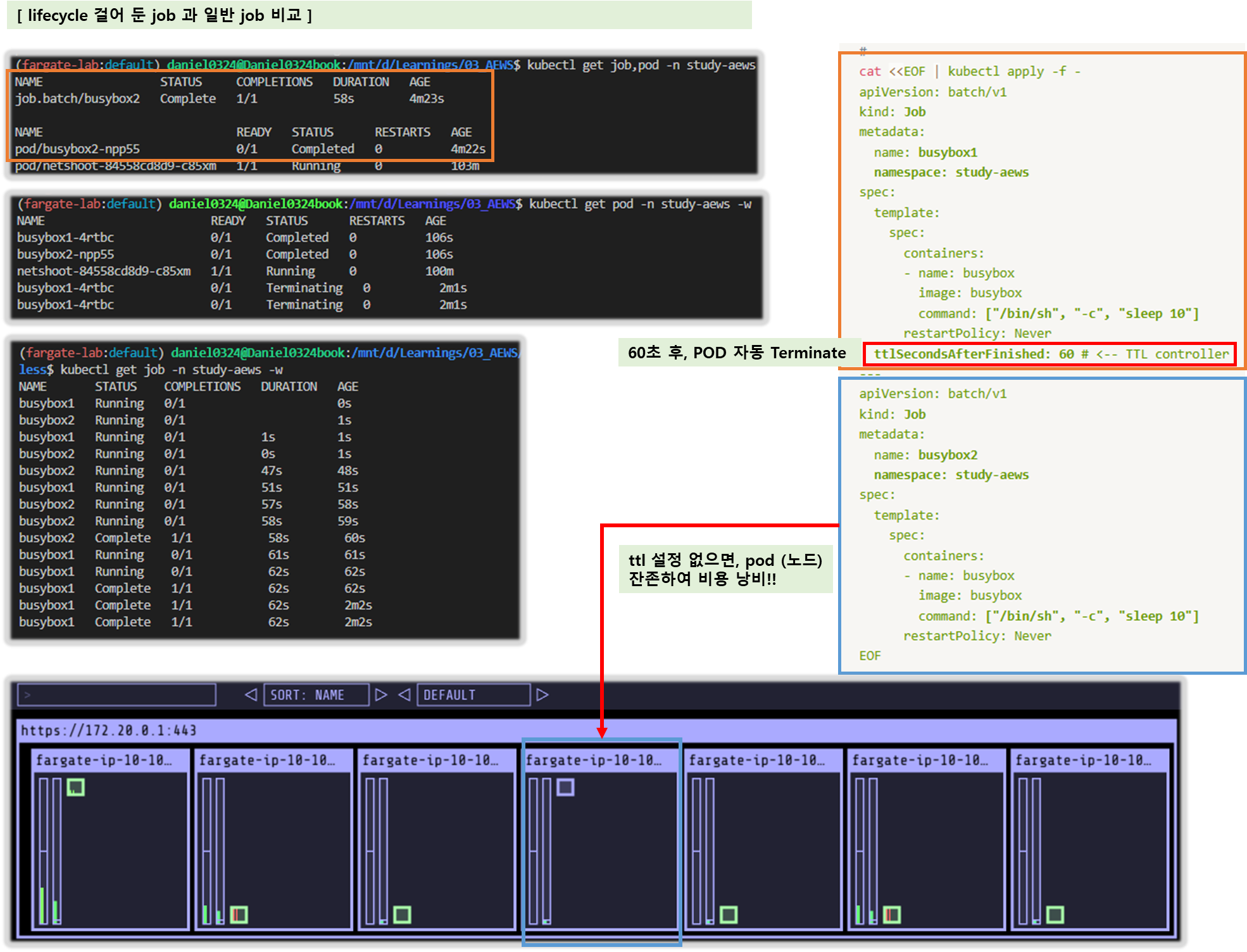Click the filter search input box

[116, 694]
